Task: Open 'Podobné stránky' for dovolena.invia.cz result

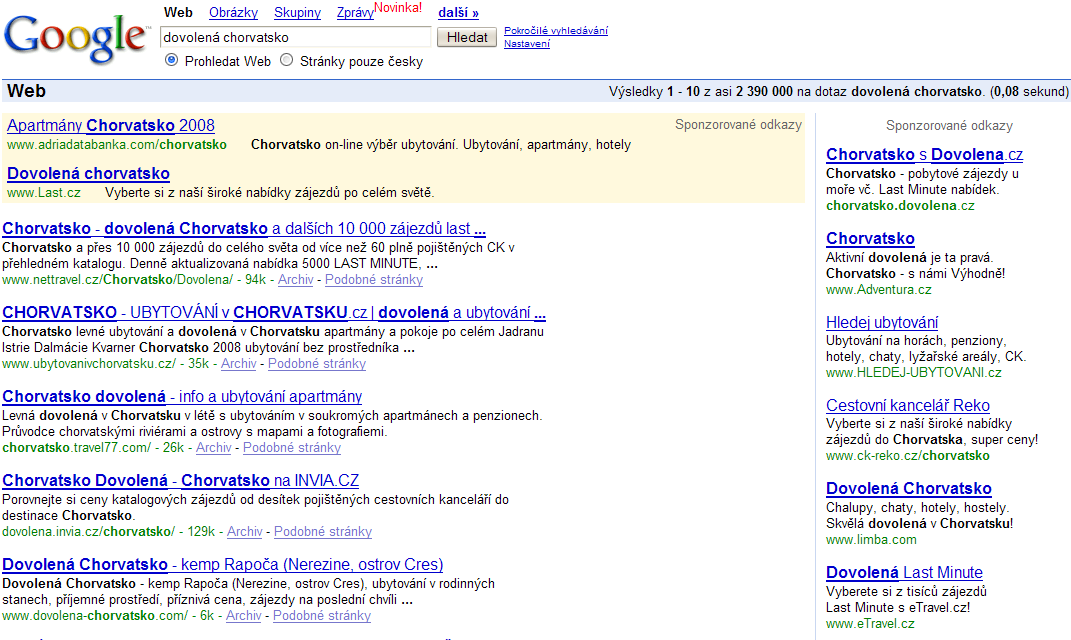Action: tap(323, 531)
